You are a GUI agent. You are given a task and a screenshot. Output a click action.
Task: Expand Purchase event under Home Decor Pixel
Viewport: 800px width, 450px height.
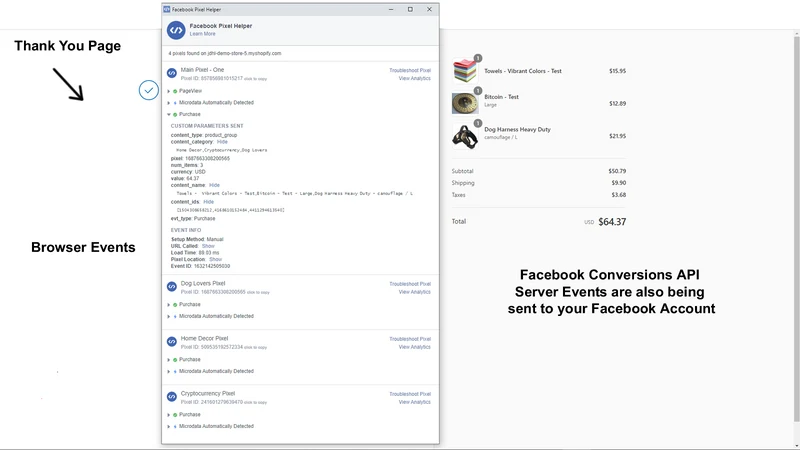click(169, 360)
